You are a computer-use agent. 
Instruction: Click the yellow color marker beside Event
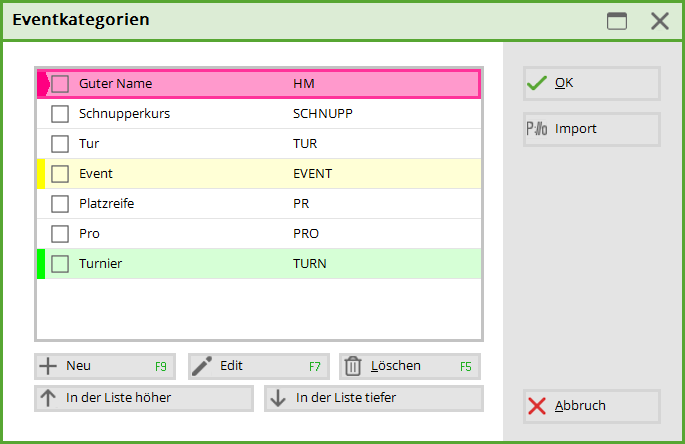point(41,174)
